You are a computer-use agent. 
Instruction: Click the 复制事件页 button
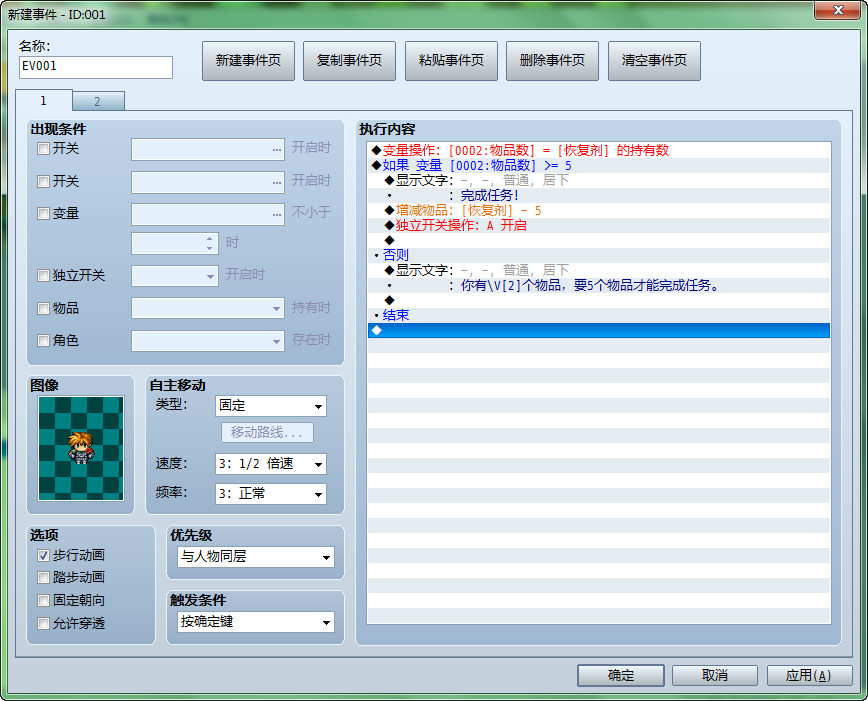(349, 61)
